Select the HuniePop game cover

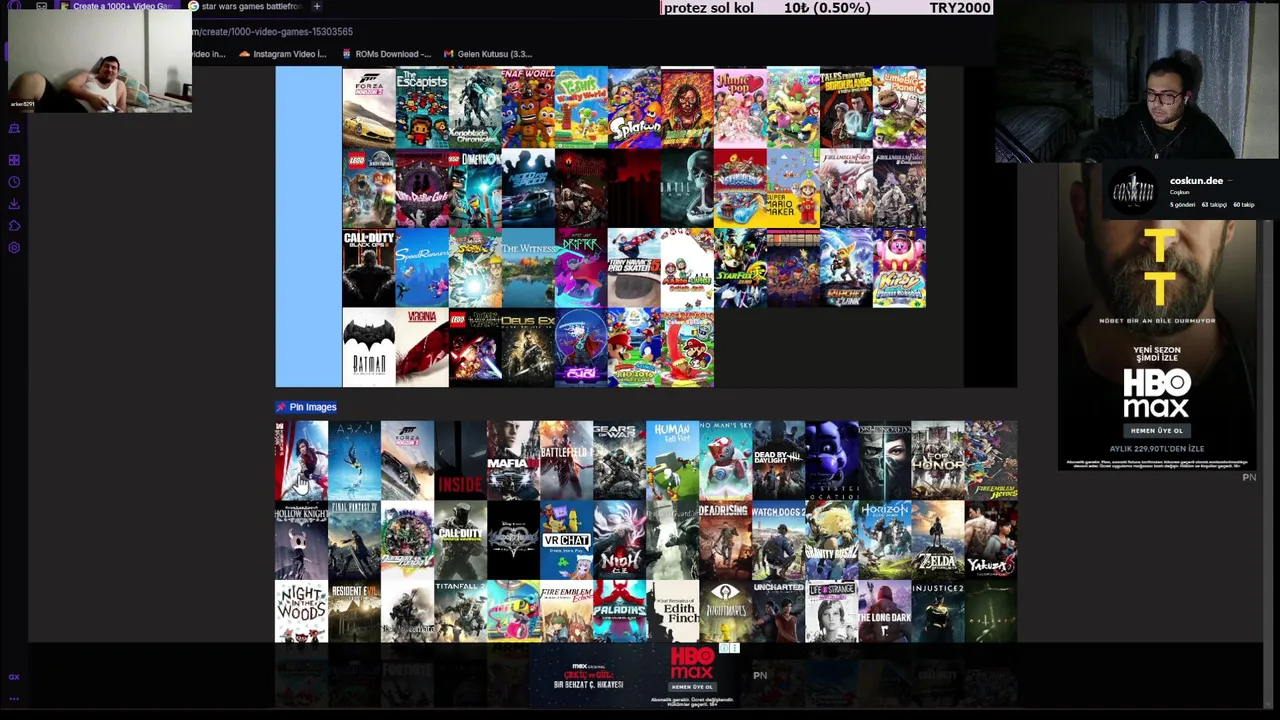[739, 108]
